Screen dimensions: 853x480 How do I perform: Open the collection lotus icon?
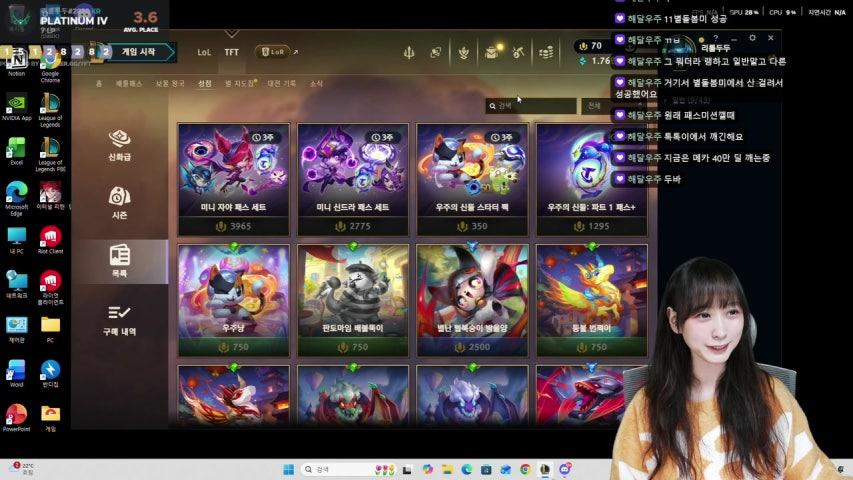[x=463, y=52]
